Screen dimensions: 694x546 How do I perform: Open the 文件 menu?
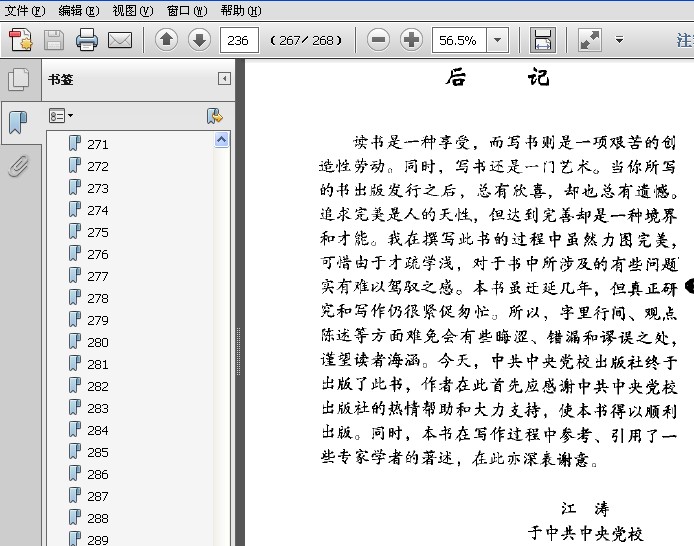pyautogui.click(x=24, y=10)
